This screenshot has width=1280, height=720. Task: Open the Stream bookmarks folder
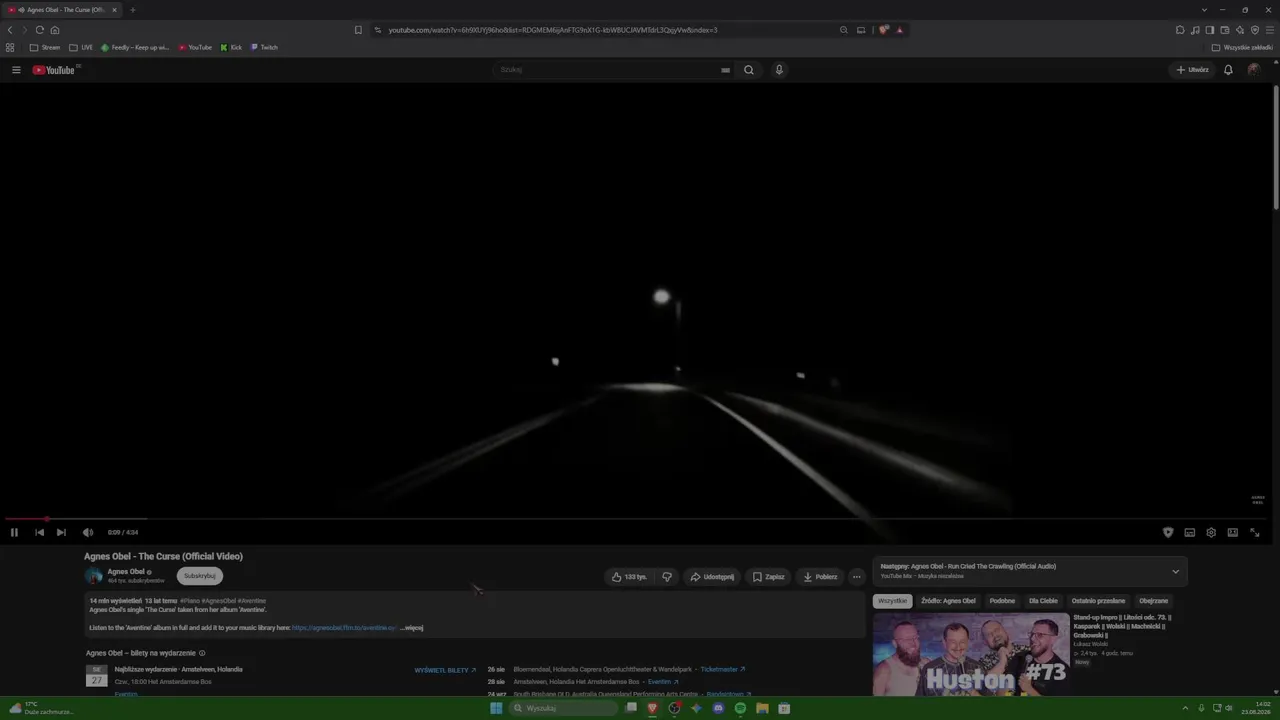point(45,47)
